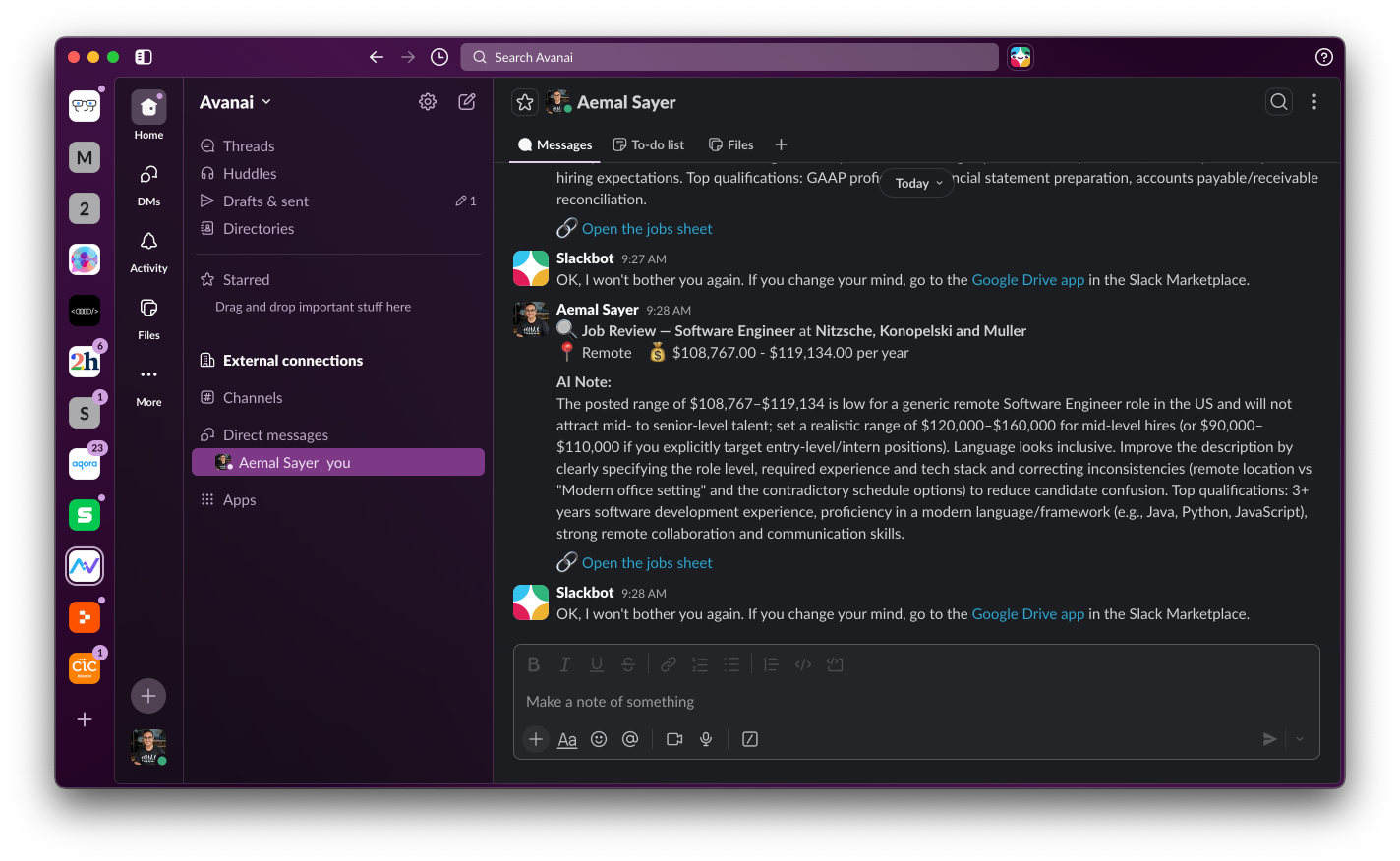
Task: Open the Home view
Action: point(148,115)
